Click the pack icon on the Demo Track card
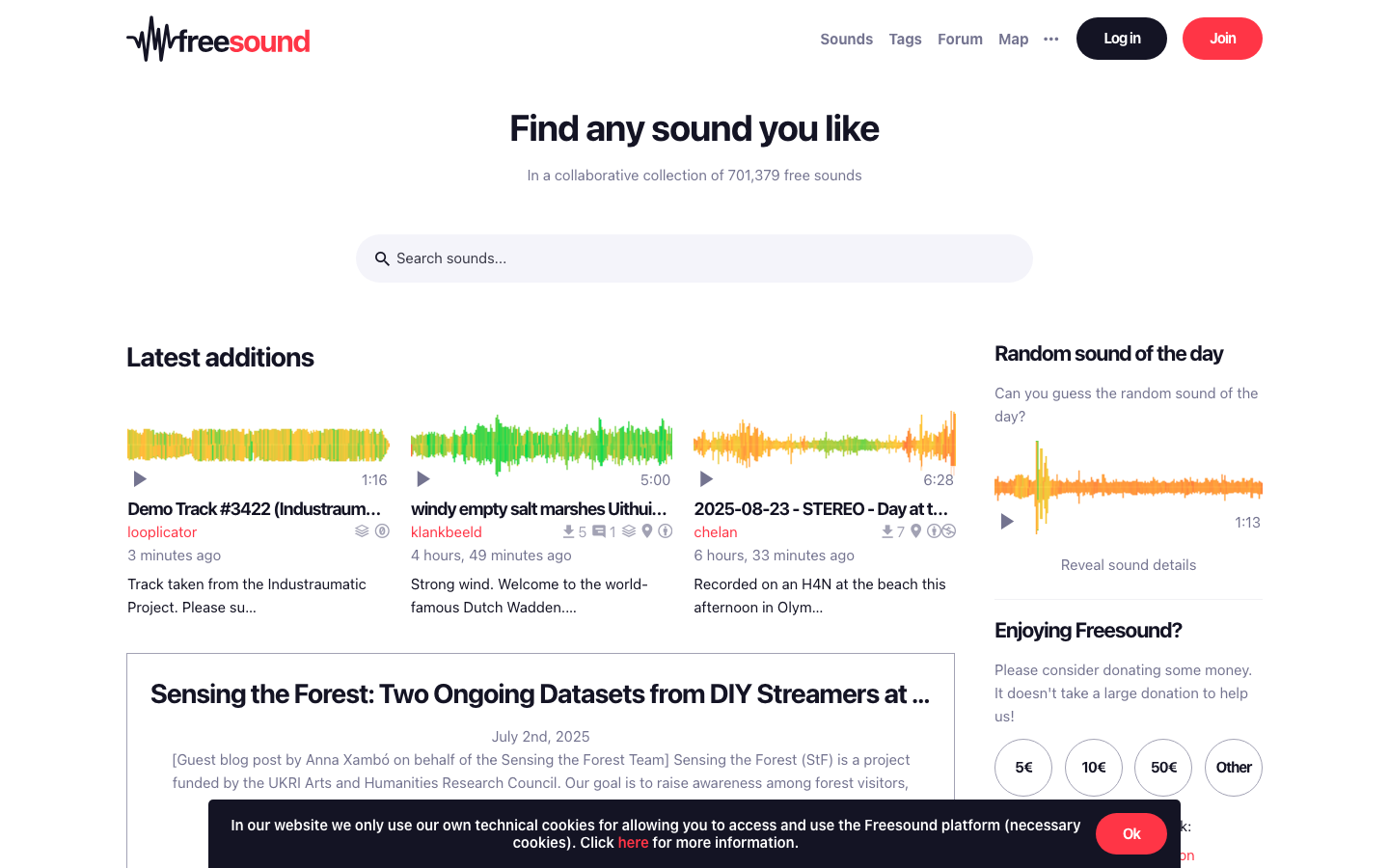 (362, 531)
